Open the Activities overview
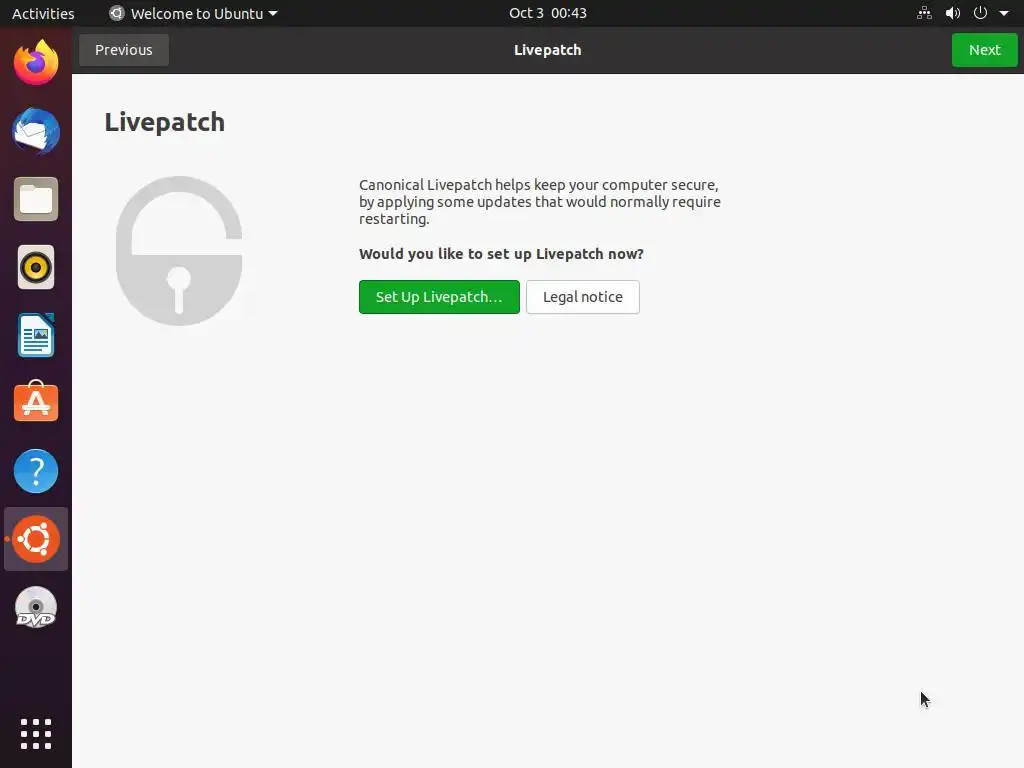Image resolution: width=1024 pixels, height=768 pixels. coord(43,13)
